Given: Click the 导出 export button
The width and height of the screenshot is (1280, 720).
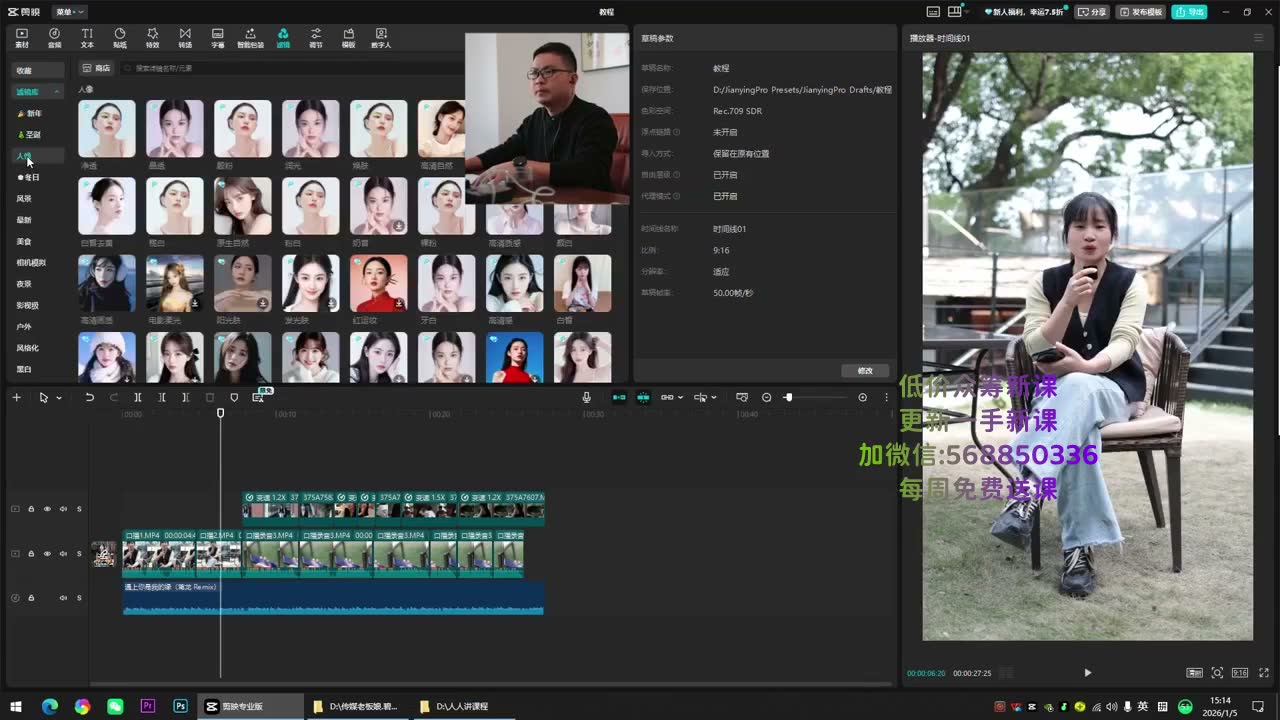Looking at the screenshot, I should 1190,12.
